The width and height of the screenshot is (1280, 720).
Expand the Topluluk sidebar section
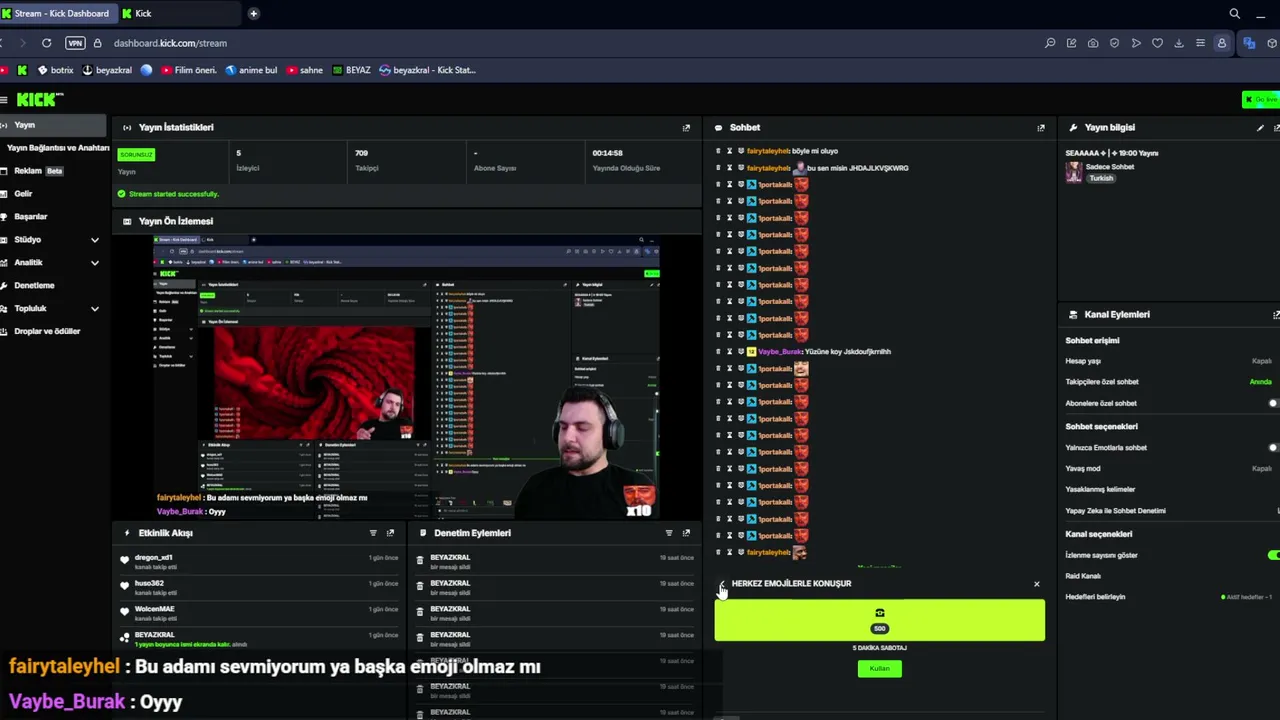coord(95,309)
